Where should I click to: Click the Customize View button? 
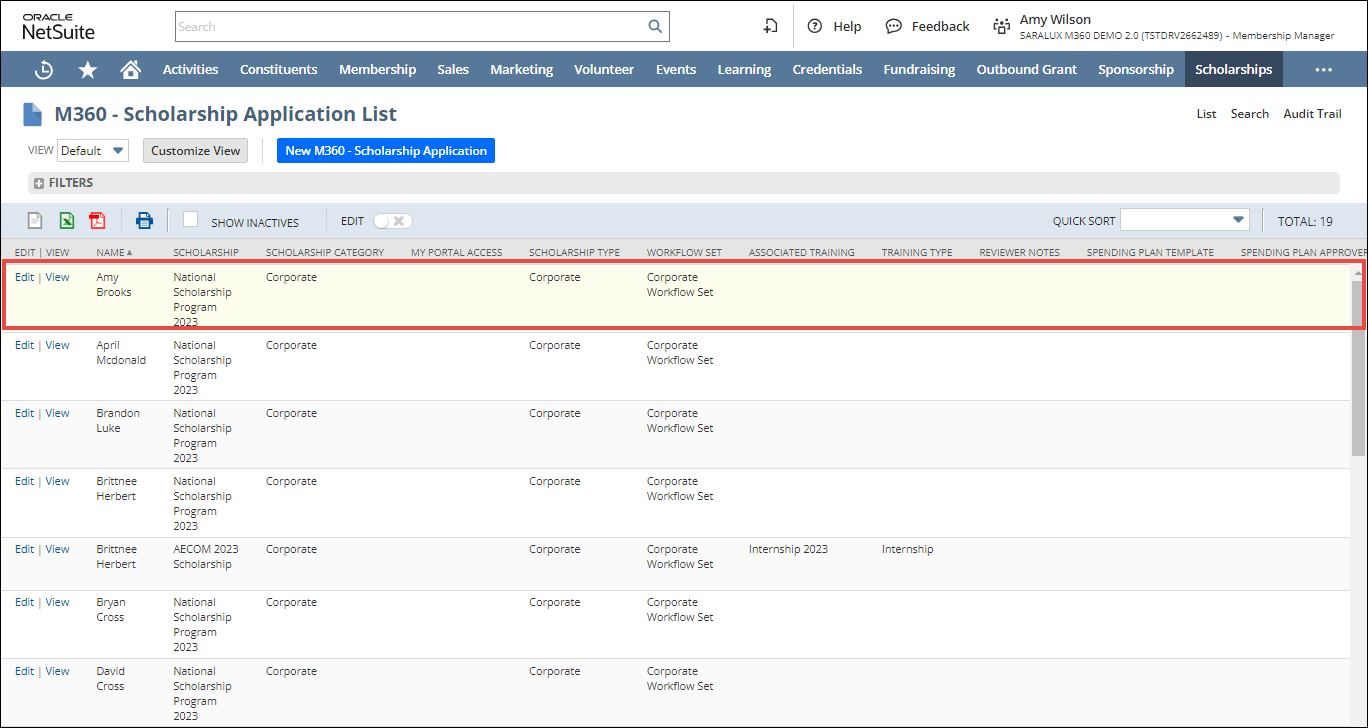tap(196, 151)
